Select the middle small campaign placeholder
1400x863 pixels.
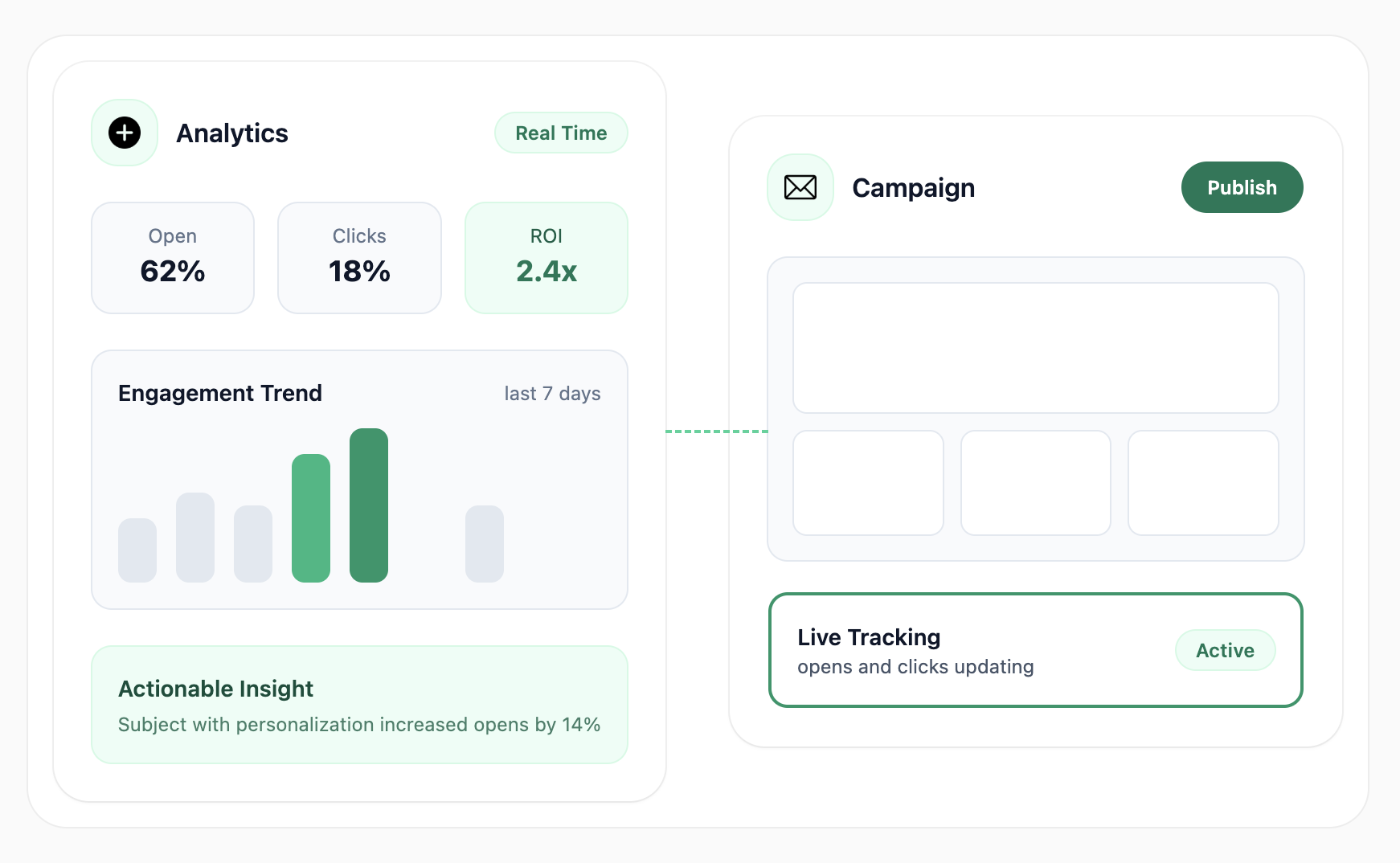coord(1035,483)
